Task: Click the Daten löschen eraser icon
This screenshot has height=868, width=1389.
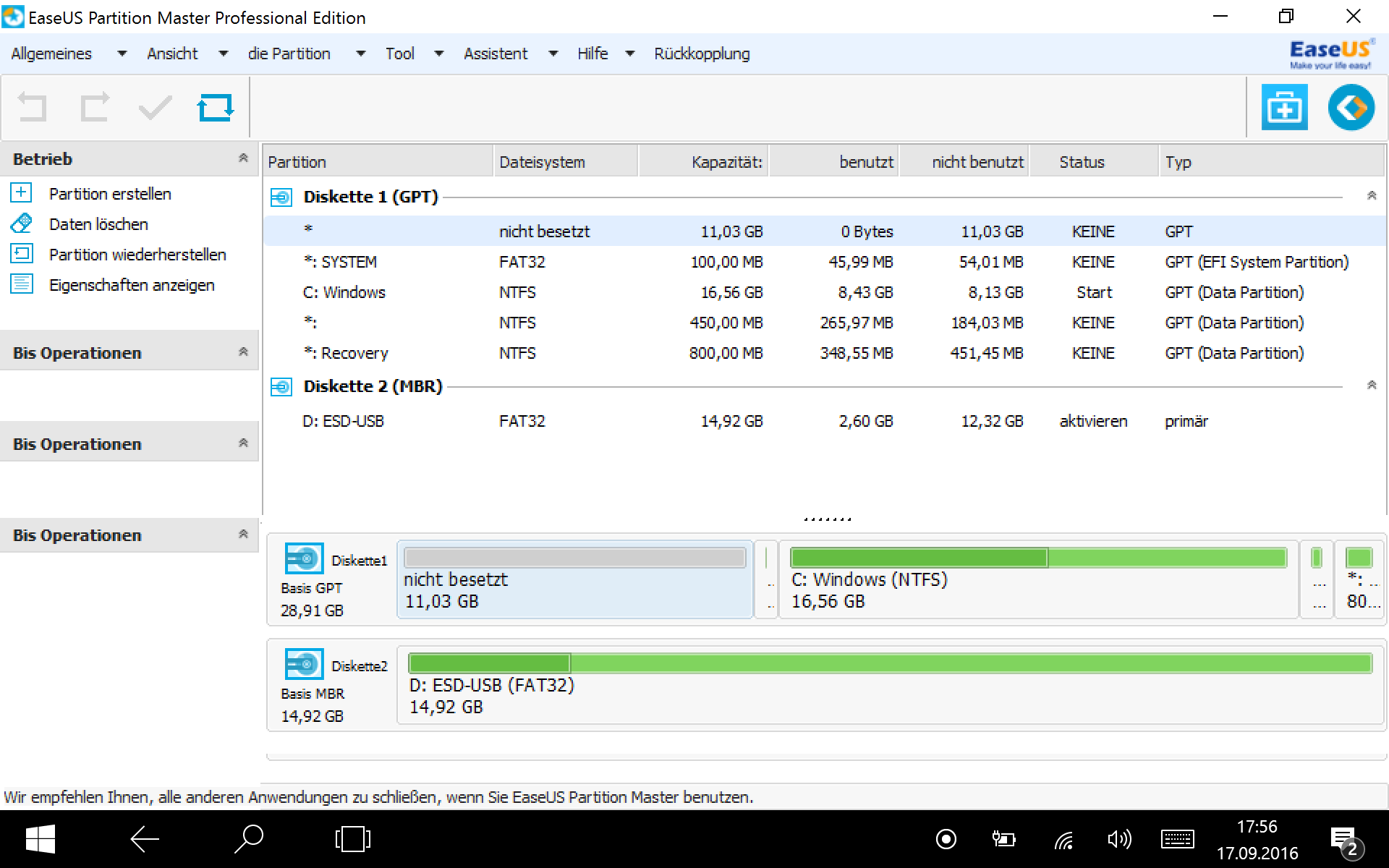Action: (21, 224)
